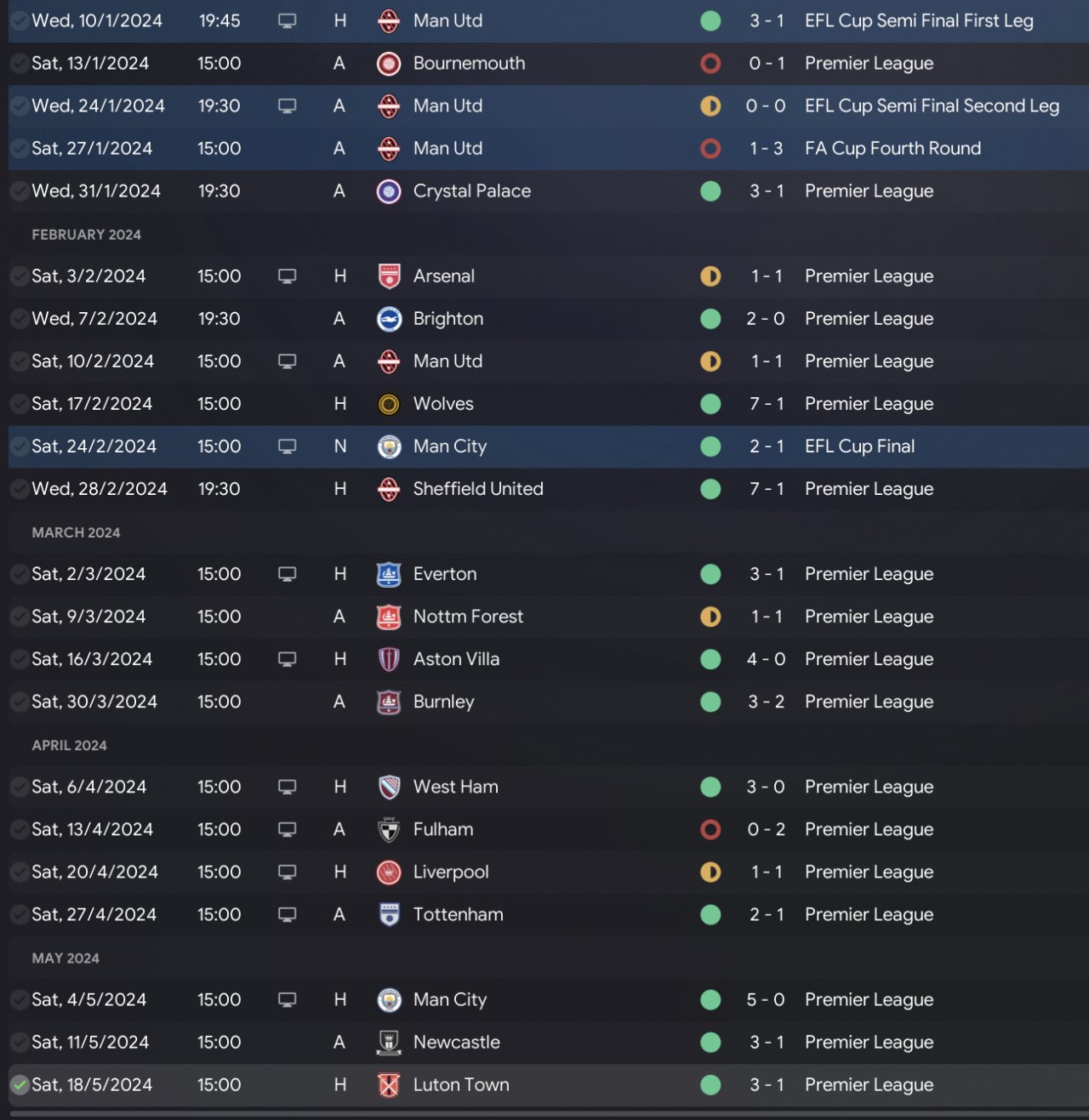Toggle the checkmark beside the Aston Villa fixture
Screen dimensions: 1089x1120
20,659
